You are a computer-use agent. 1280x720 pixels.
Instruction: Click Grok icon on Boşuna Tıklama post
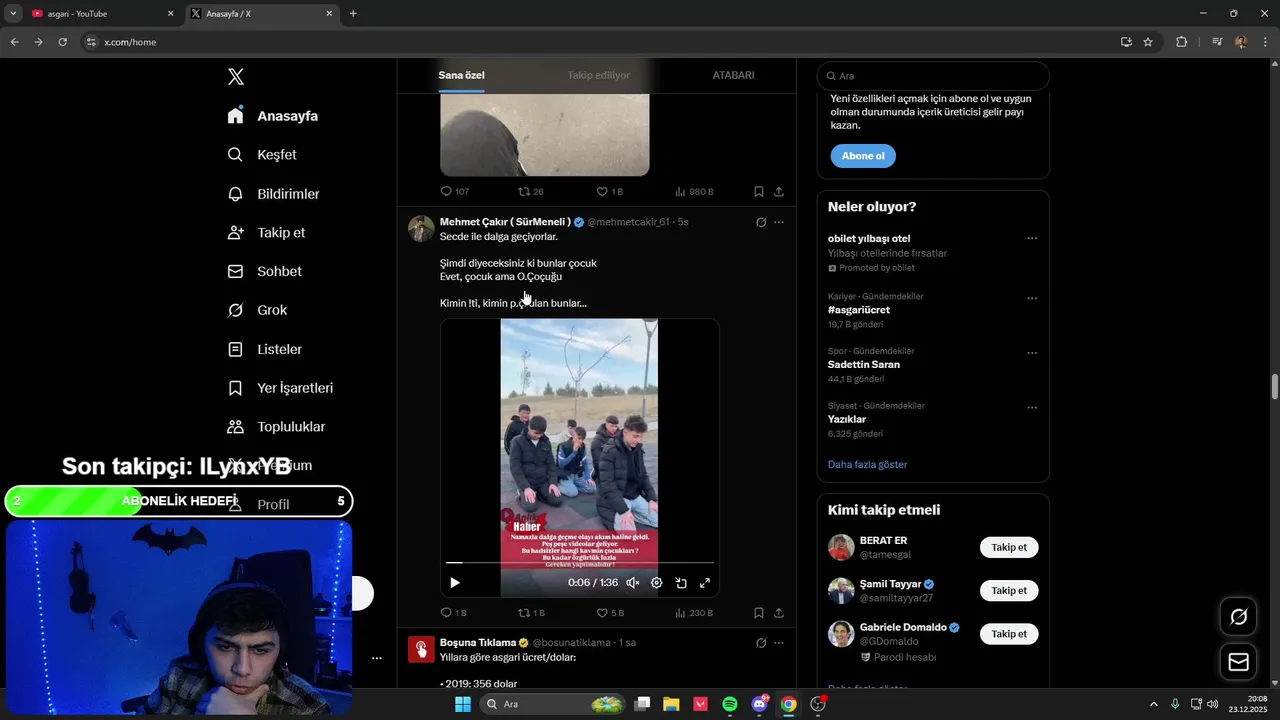coord(761,643)
